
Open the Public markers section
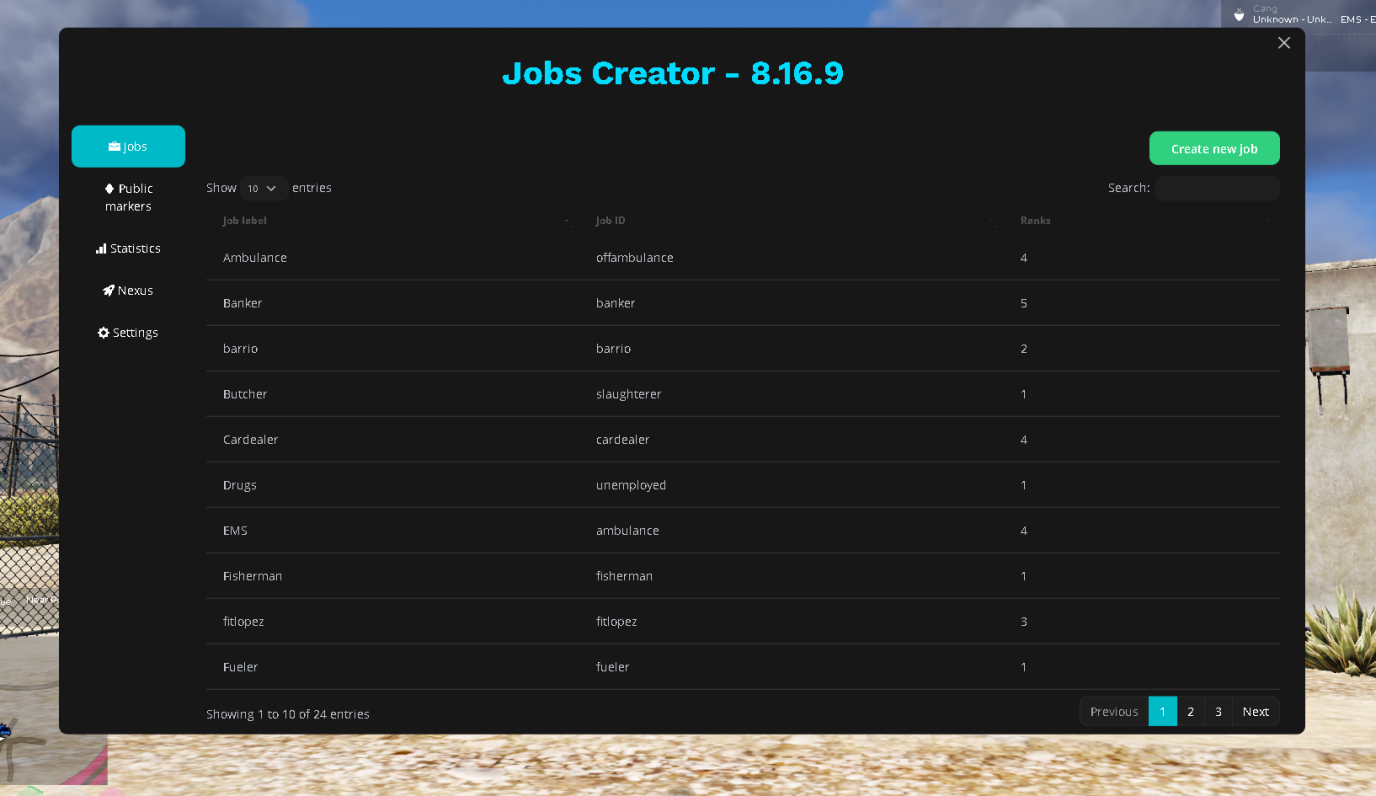pos(128,197)
